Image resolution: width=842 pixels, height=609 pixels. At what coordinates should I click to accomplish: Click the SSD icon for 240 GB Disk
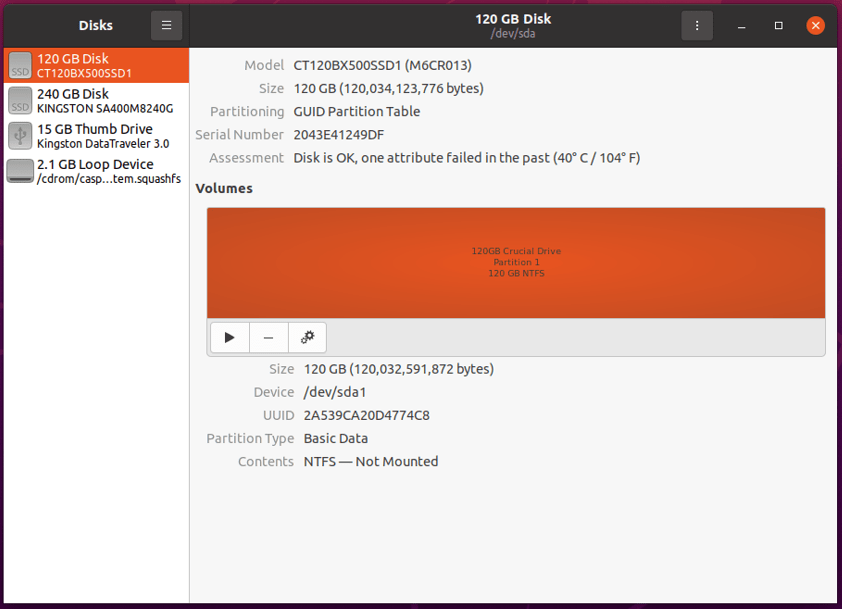(x=20, y=101)
